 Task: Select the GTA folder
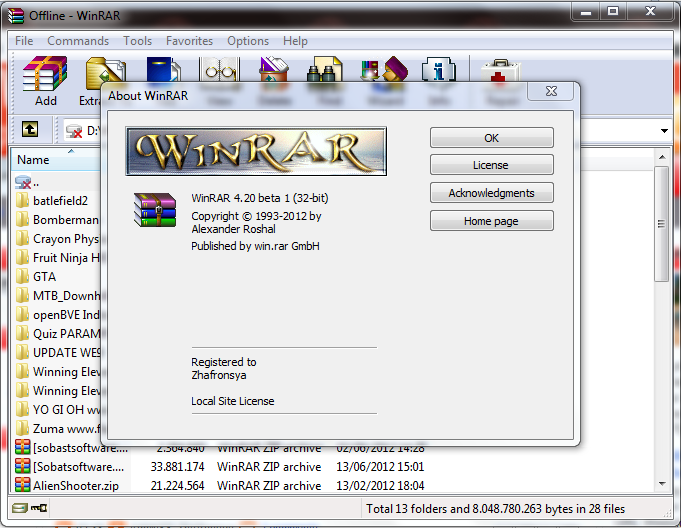(x=36, y=277)
